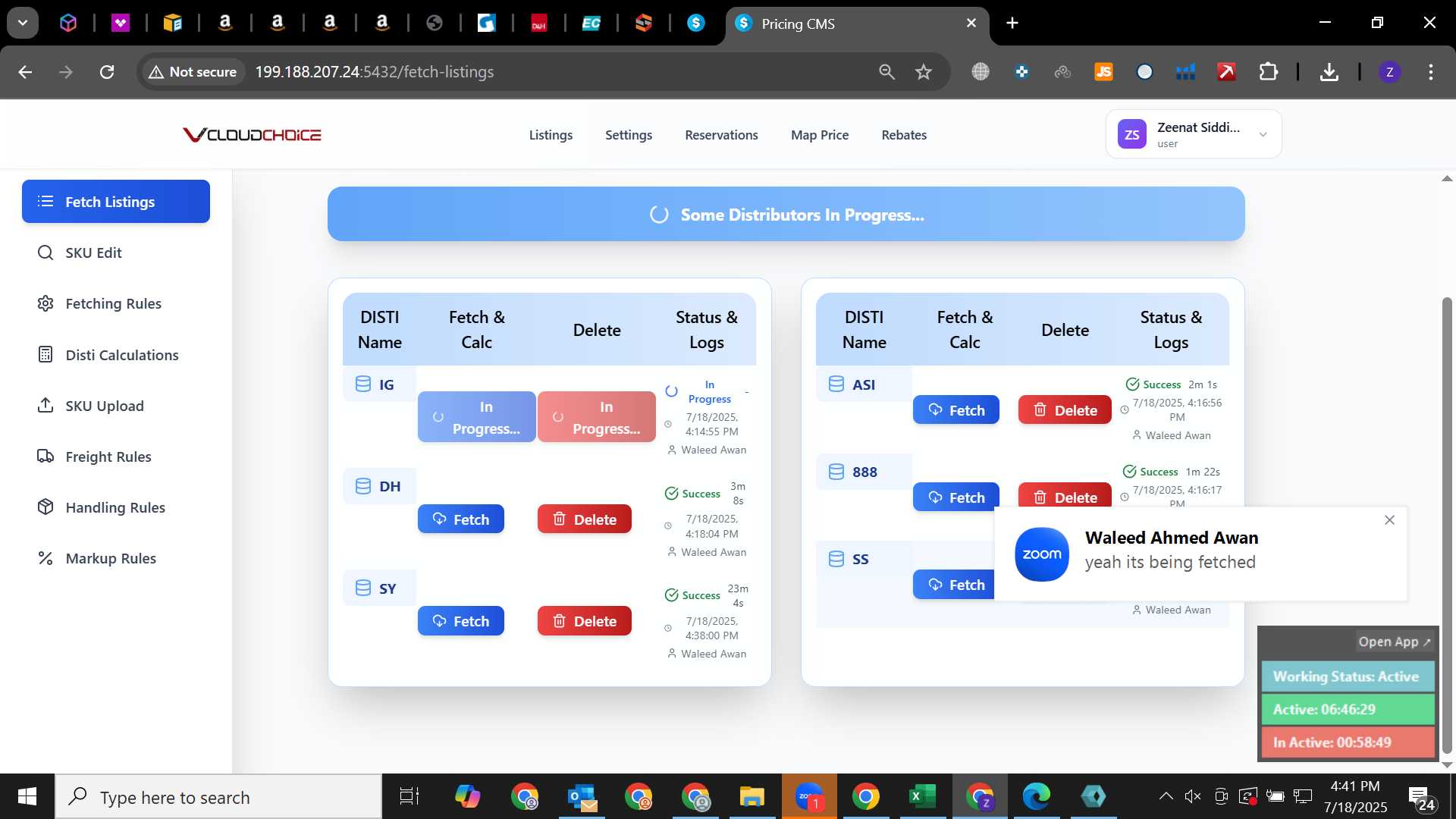The width and height of the screenshot is (1456, 819).
Task: Reload the Pricing CMS page
Action: [107, 72]
